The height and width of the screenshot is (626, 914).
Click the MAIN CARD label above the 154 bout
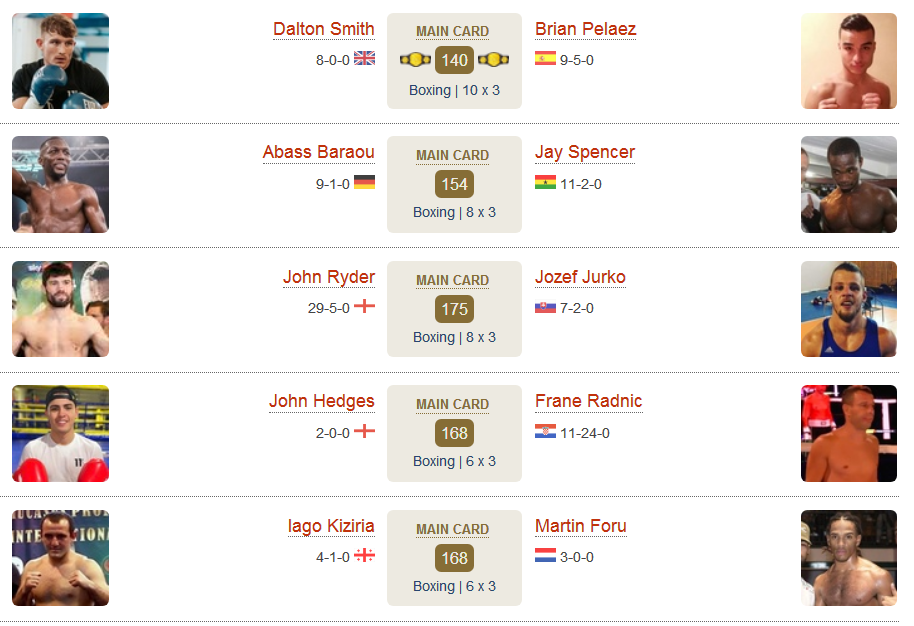[452, 156]
